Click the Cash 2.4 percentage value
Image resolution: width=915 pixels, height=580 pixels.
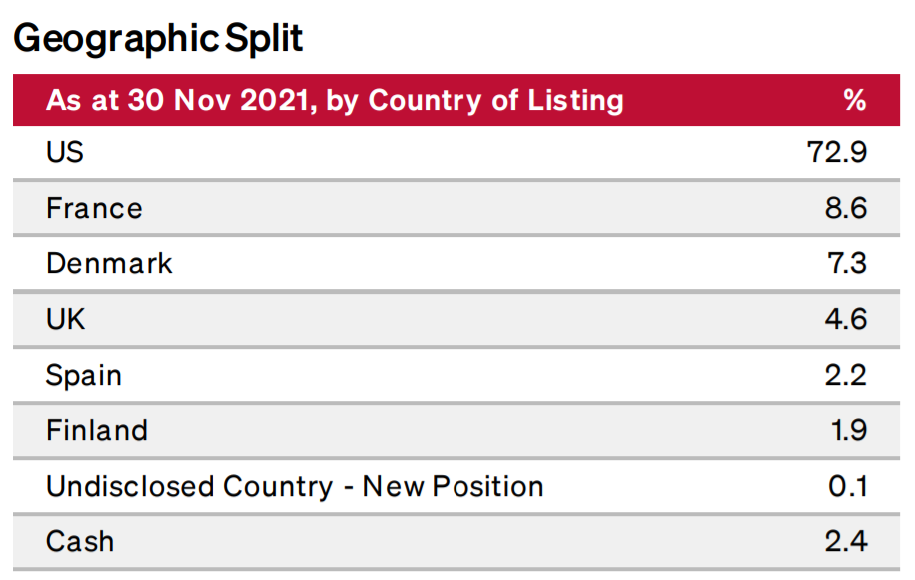click(x=846, y=541)
